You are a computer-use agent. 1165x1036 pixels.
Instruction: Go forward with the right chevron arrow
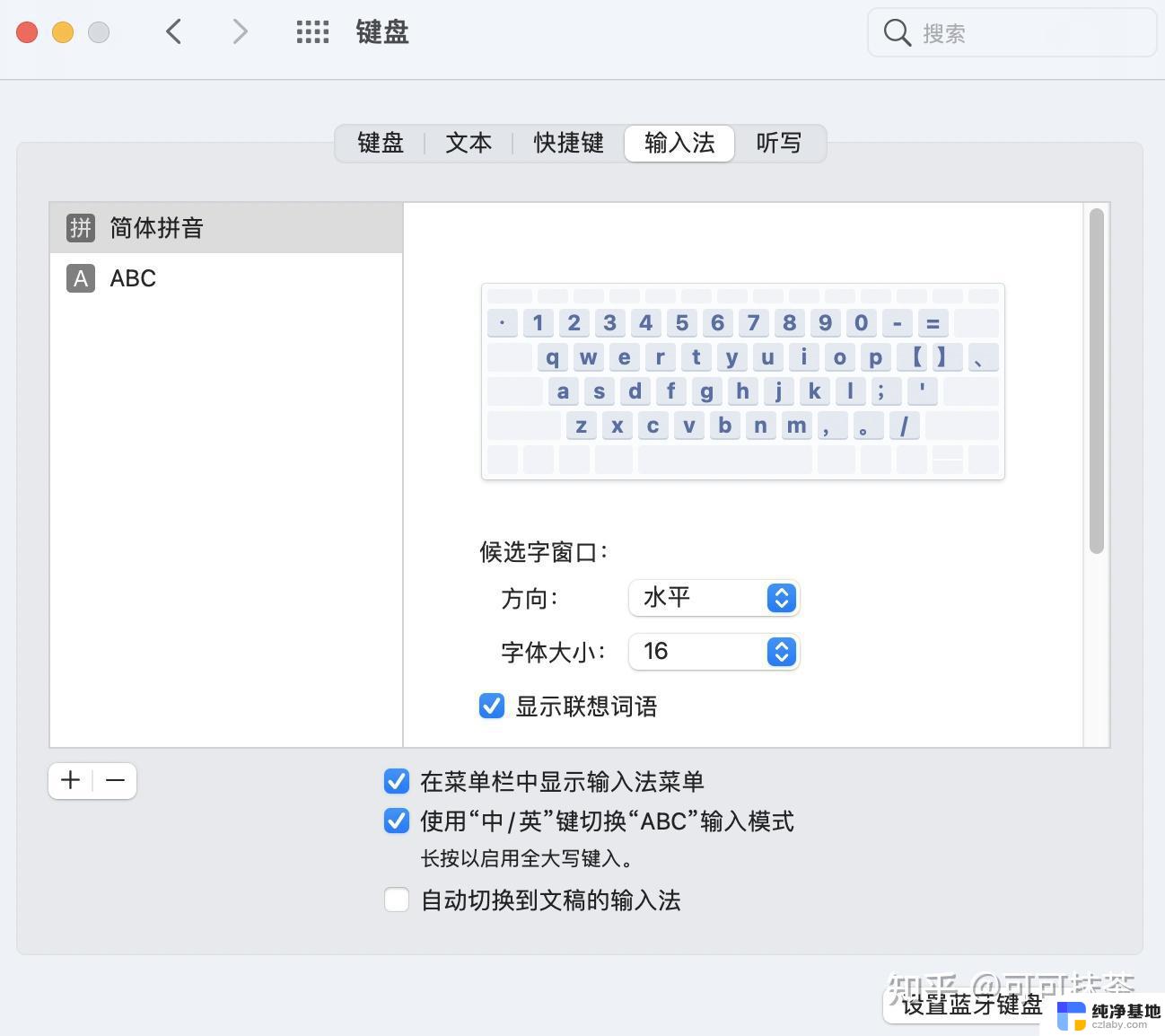(240, 32)
